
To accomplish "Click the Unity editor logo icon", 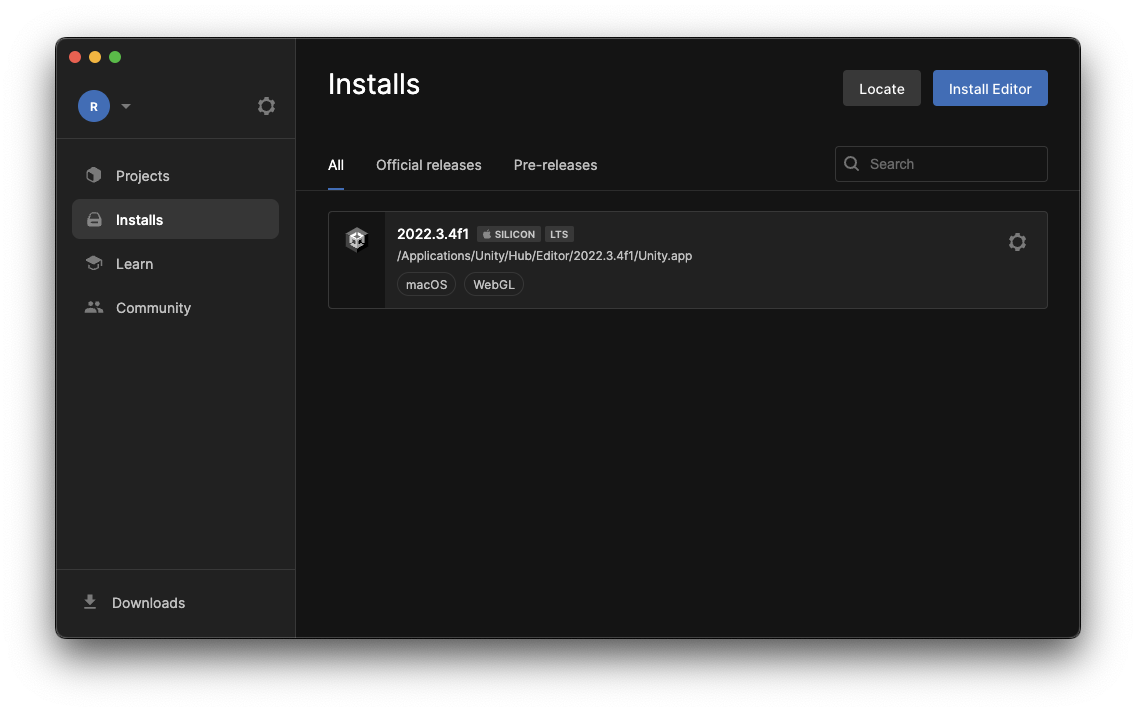I will tap(356, 239).
